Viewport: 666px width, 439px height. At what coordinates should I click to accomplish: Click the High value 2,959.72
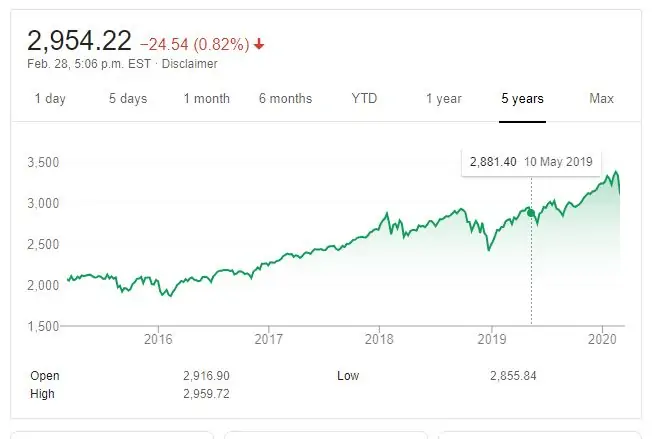coord(208,394)
